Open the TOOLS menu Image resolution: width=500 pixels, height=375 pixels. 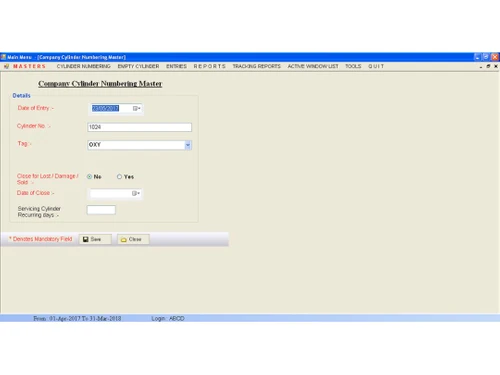353,66
